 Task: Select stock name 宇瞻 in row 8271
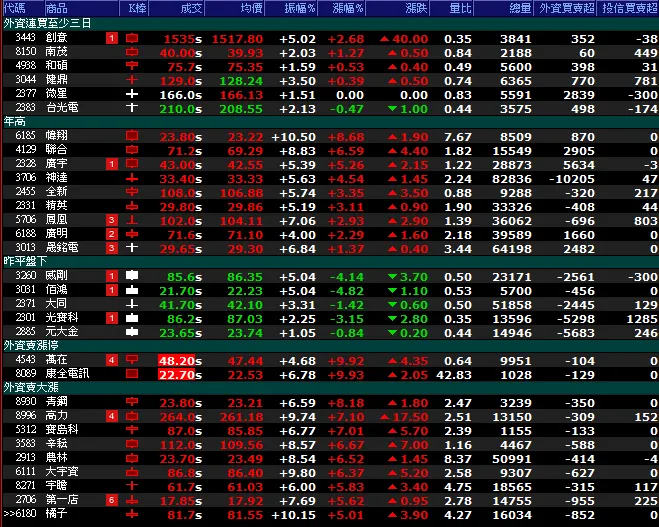pos(56,485)
